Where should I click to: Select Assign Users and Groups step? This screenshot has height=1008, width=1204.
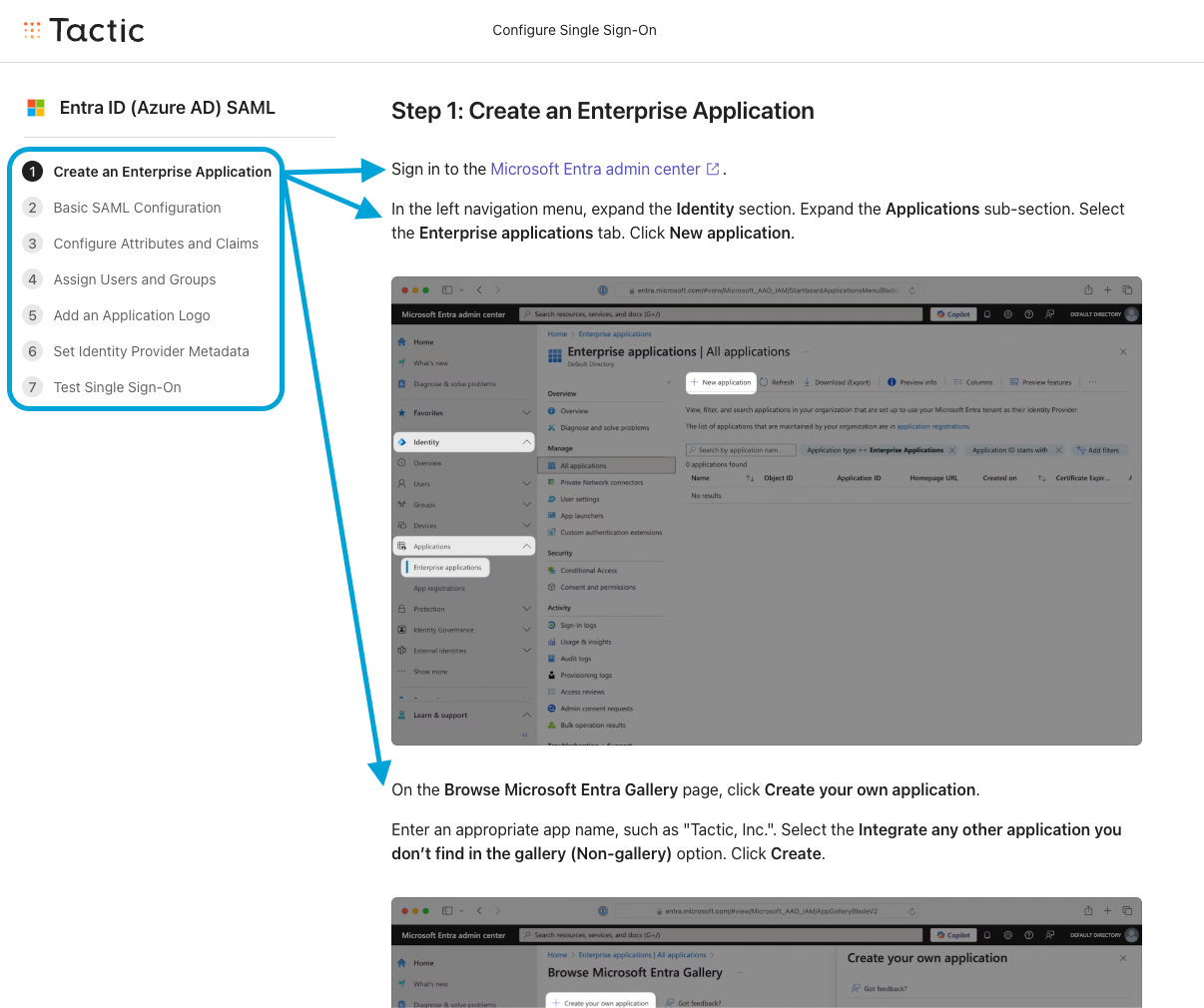(x=135, y=279)
